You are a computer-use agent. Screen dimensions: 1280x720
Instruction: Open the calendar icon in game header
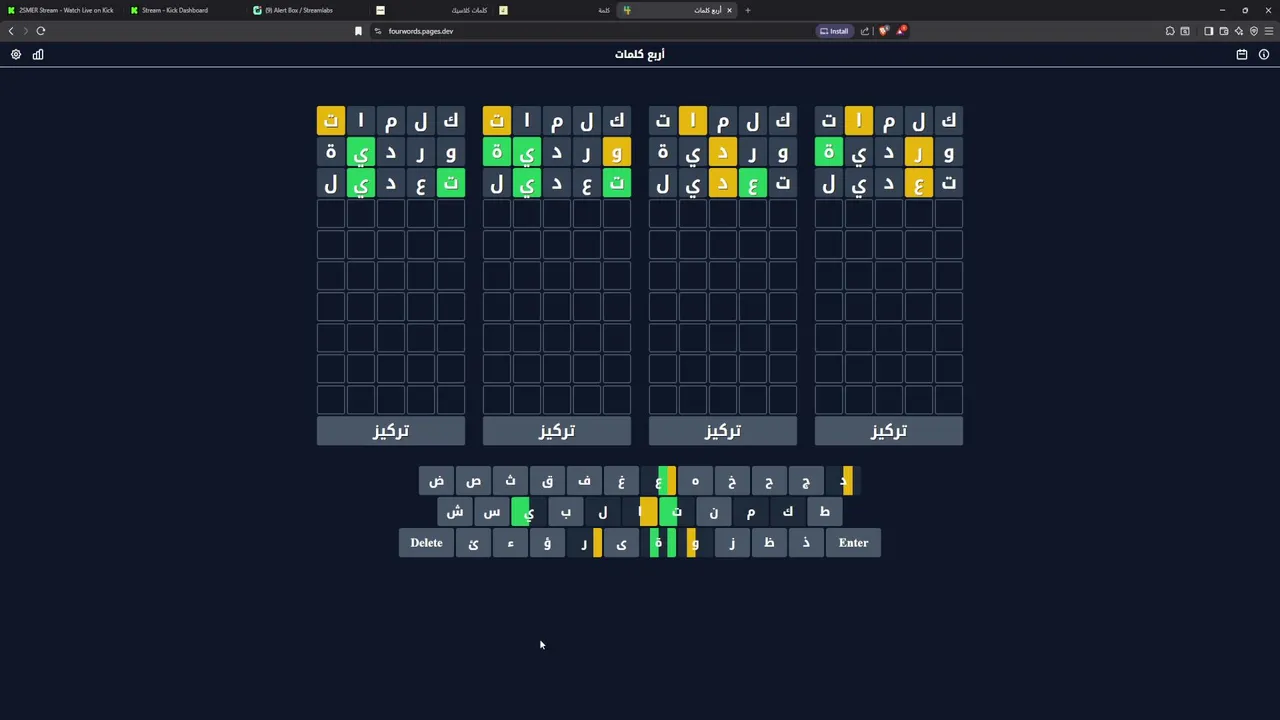[1242, 55]
